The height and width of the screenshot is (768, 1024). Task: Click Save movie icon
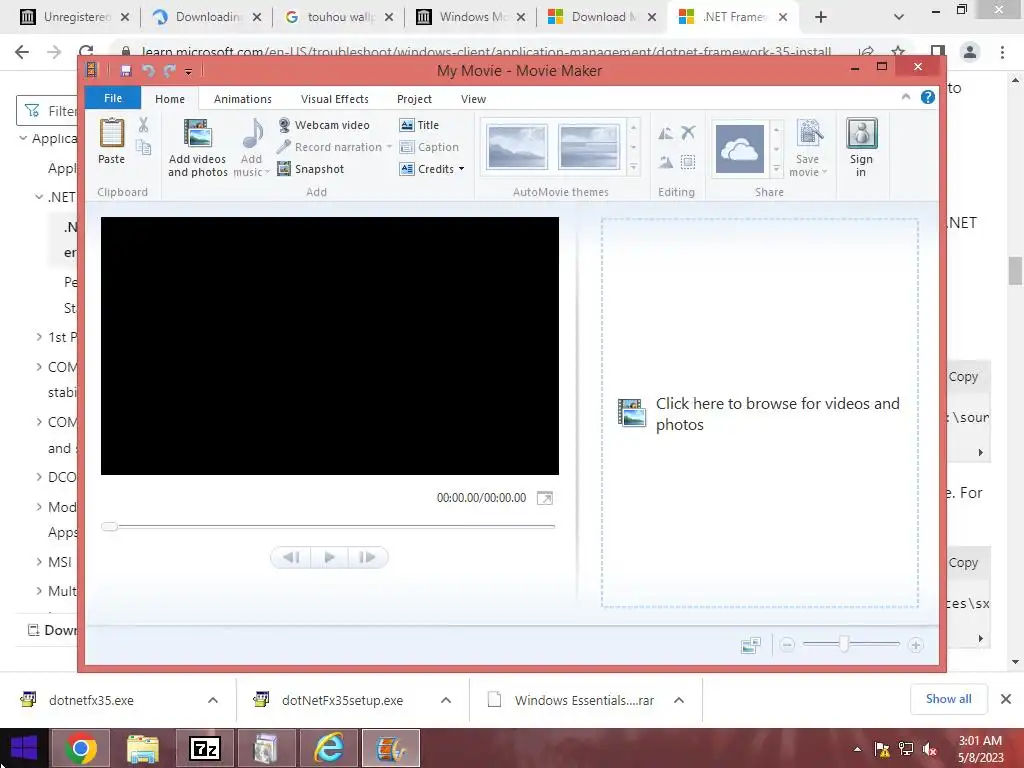coord(809,133)
